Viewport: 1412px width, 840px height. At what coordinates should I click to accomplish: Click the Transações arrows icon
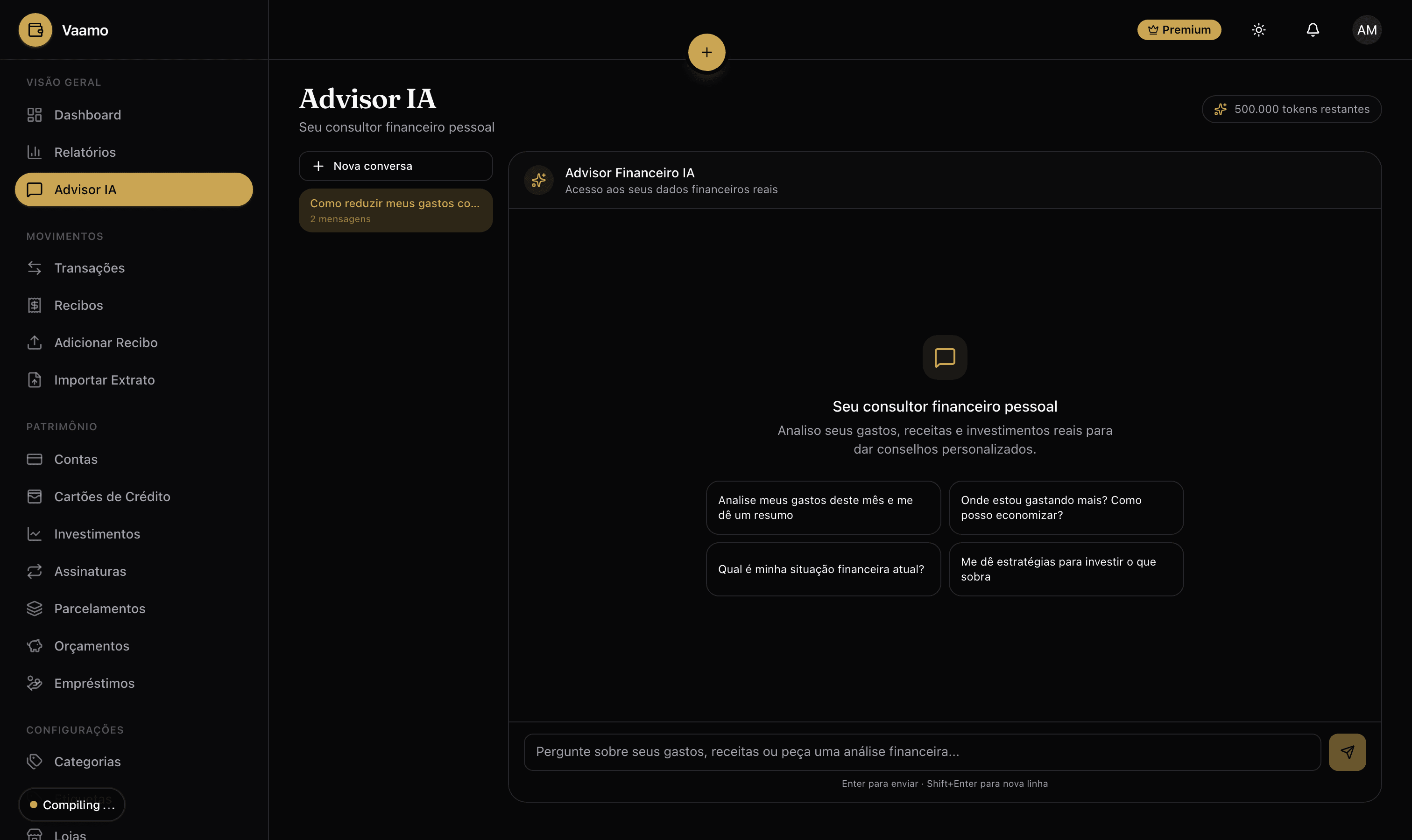[x=35, y=268]
